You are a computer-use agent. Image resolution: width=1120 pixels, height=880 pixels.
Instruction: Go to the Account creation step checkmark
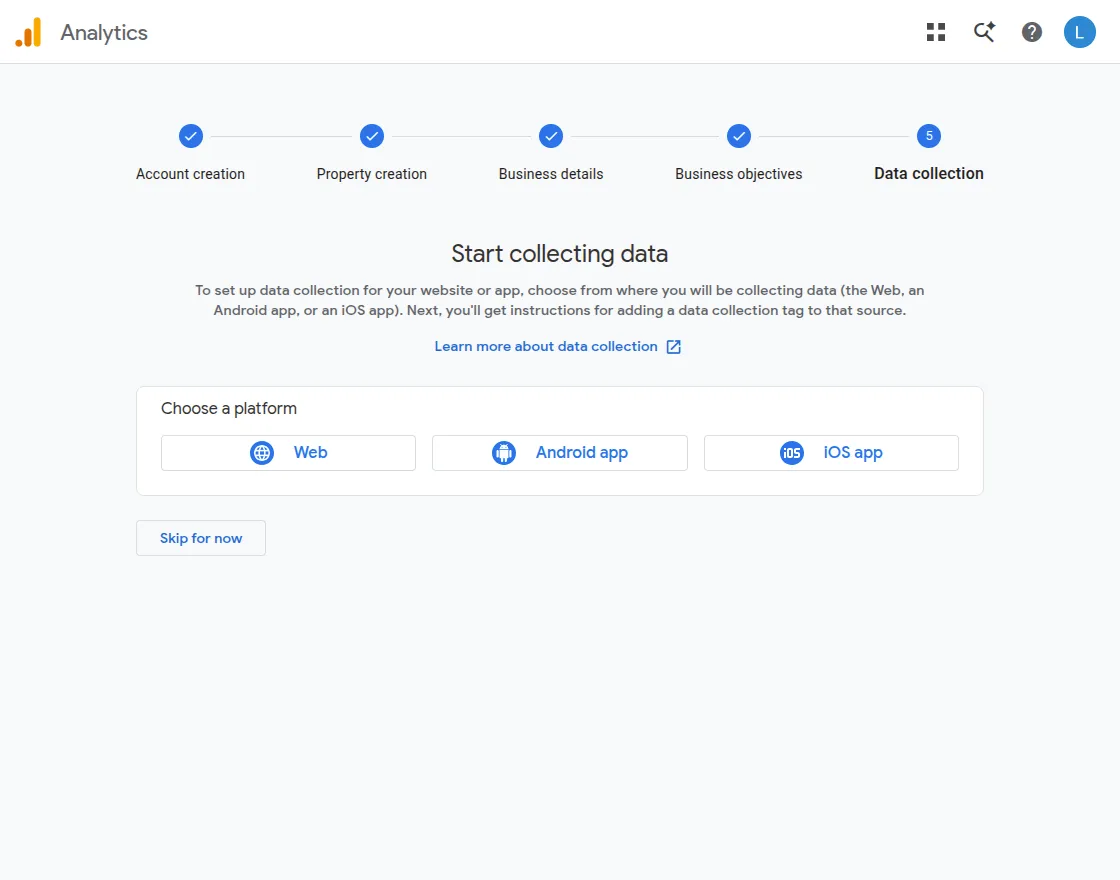tap(191, 136)
